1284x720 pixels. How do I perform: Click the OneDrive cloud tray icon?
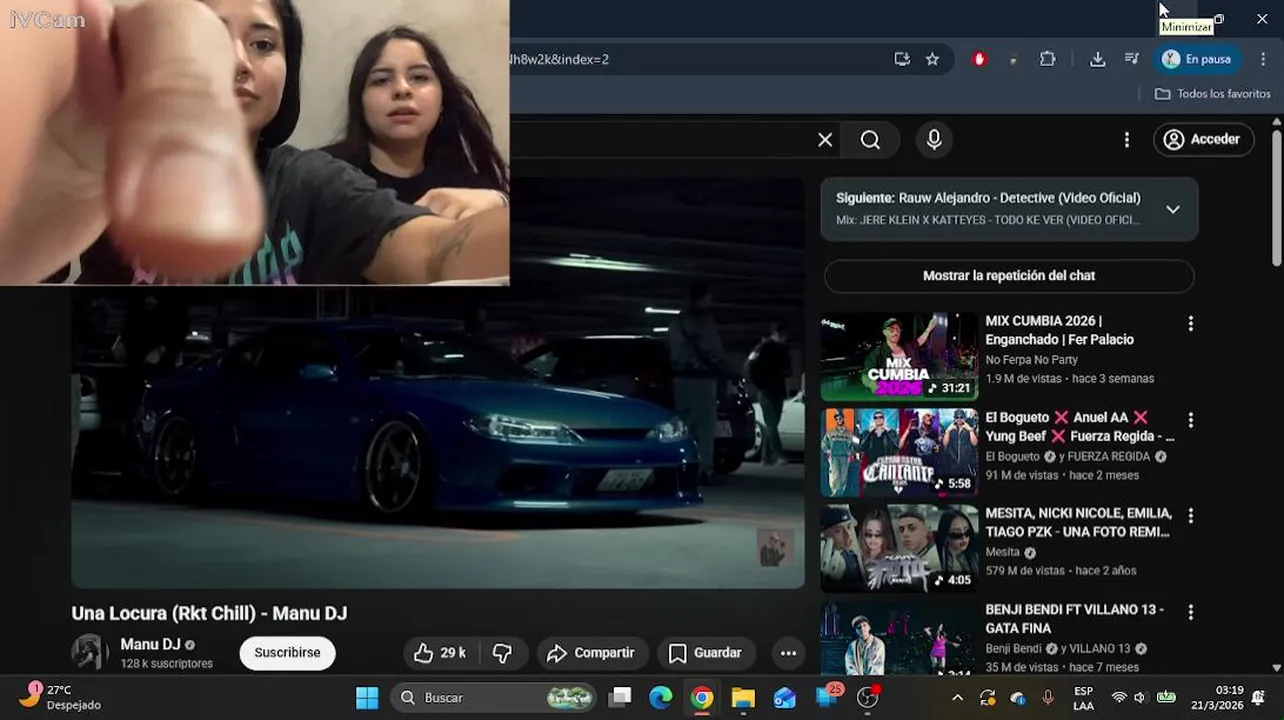pyautogui.click(x=1018, y=698)
